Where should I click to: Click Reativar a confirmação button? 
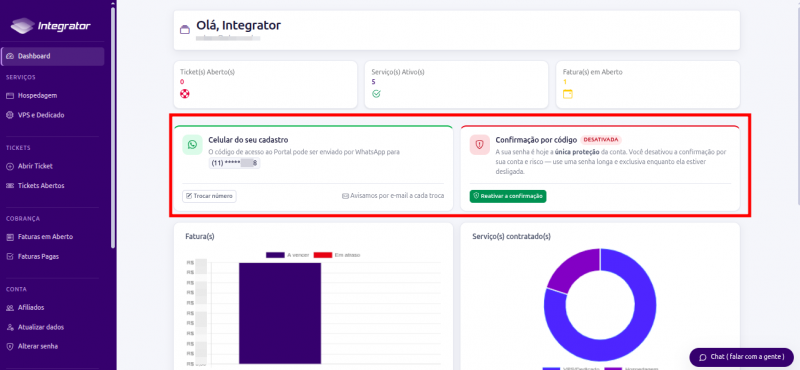pyautogui.click(x=508, y=196)
